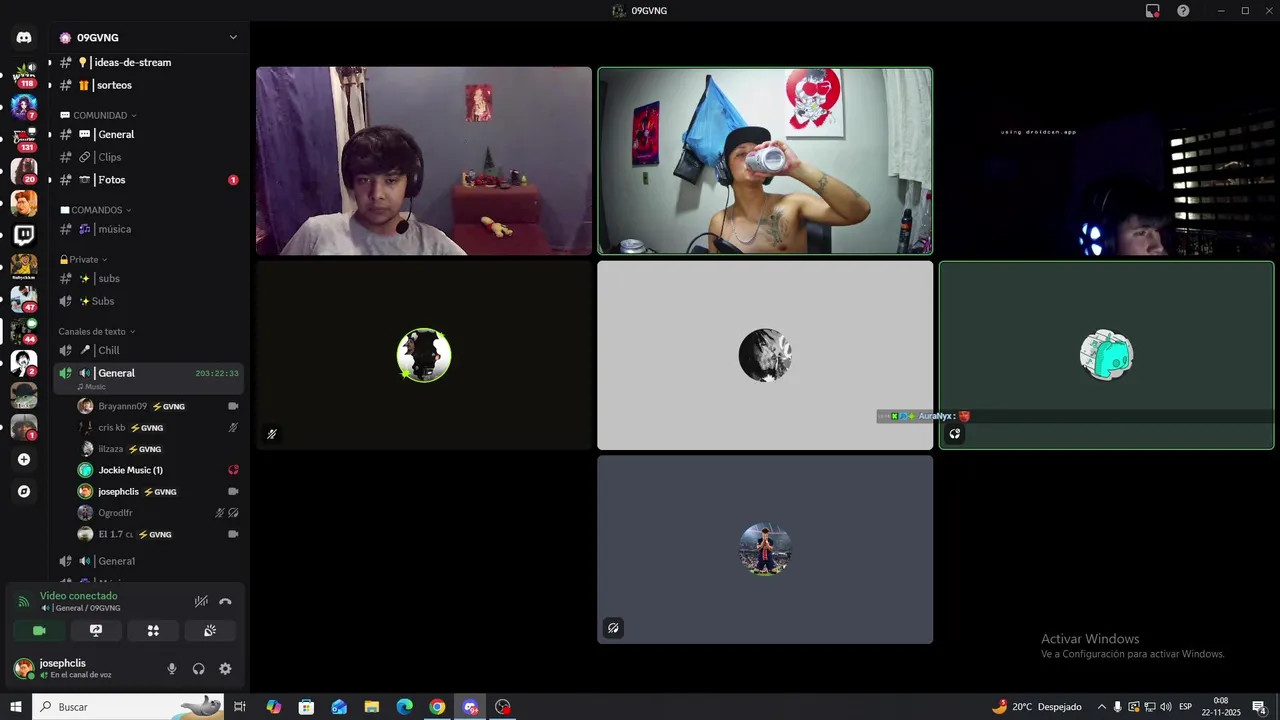Join the General1 voice channel
Image resolution: width=1280 pixels, height=720 pixels.
148,561
